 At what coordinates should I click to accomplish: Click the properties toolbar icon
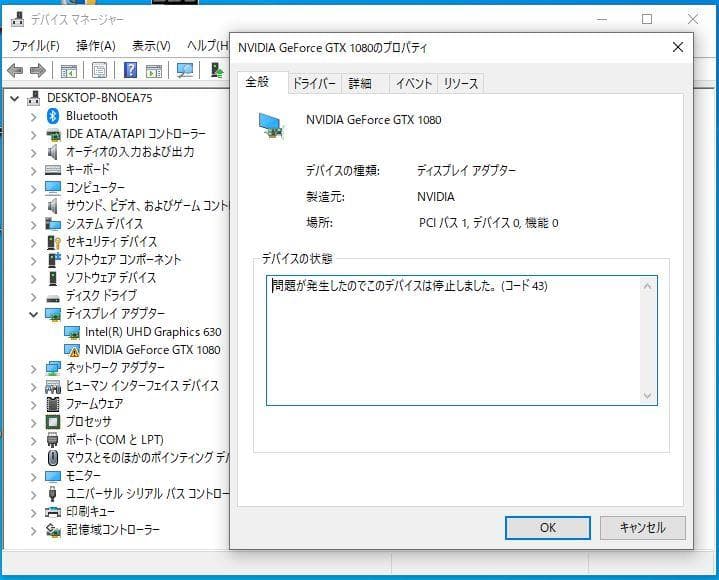pos(99,70)
